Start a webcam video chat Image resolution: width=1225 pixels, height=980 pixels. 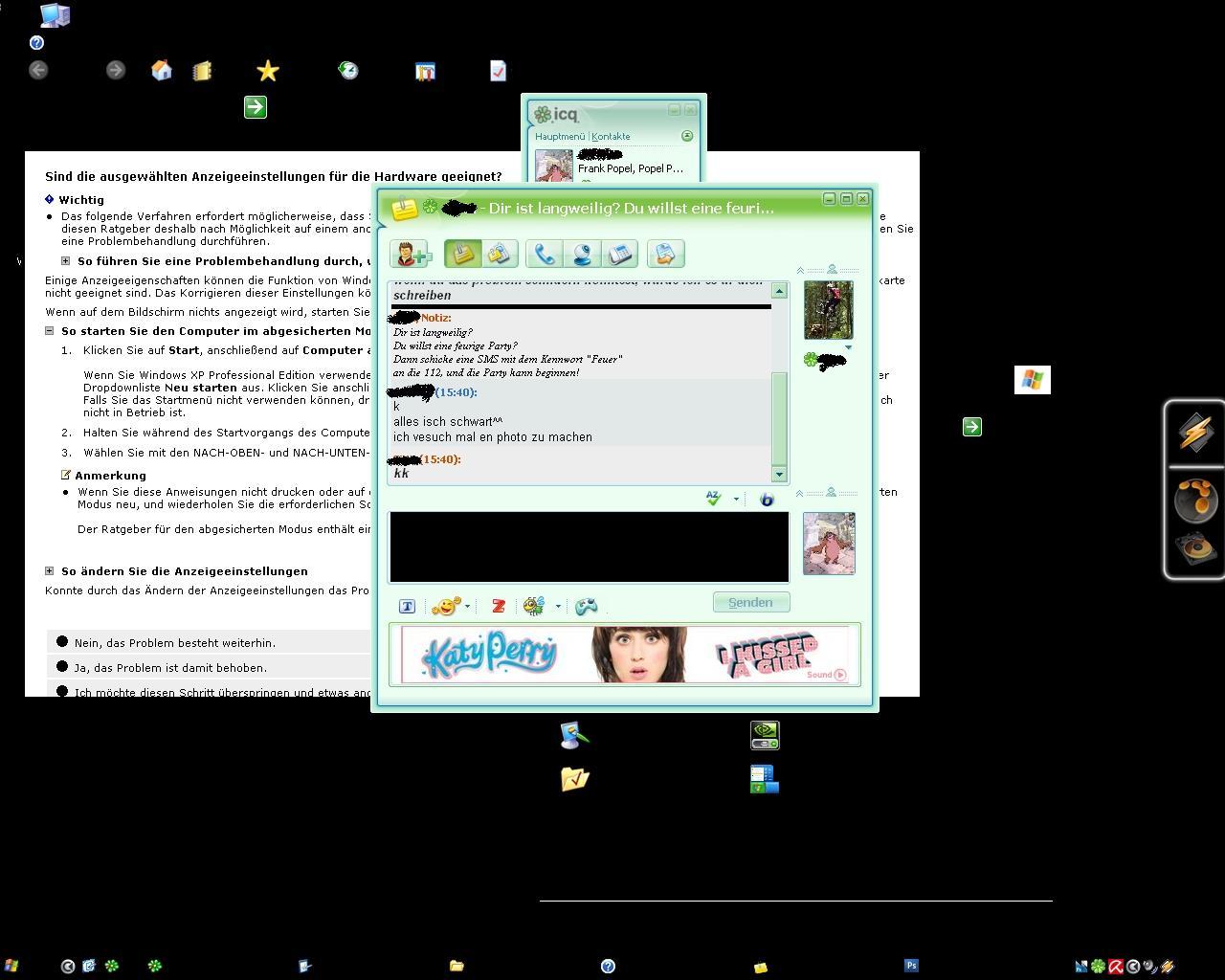pos(581,254)
